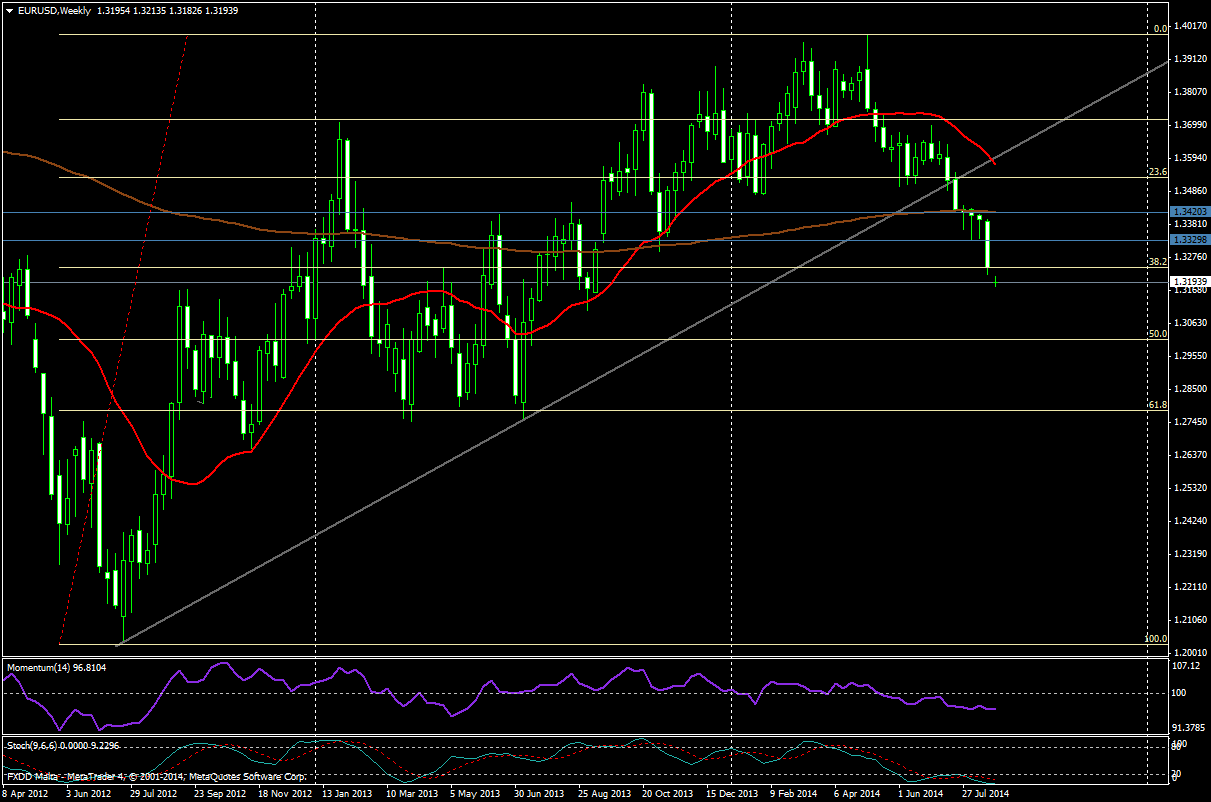The height and width of the screenshot is (802, 1211).
Task: Click the chart menu triangle beside EURUSD,Weekly
Action: click(x=9, y=10)
